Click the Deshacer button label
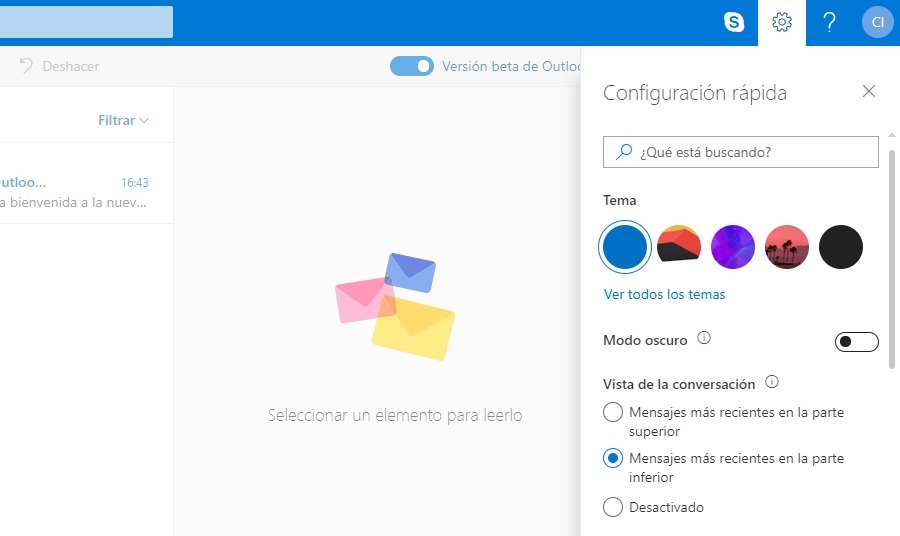 [71, 66]
